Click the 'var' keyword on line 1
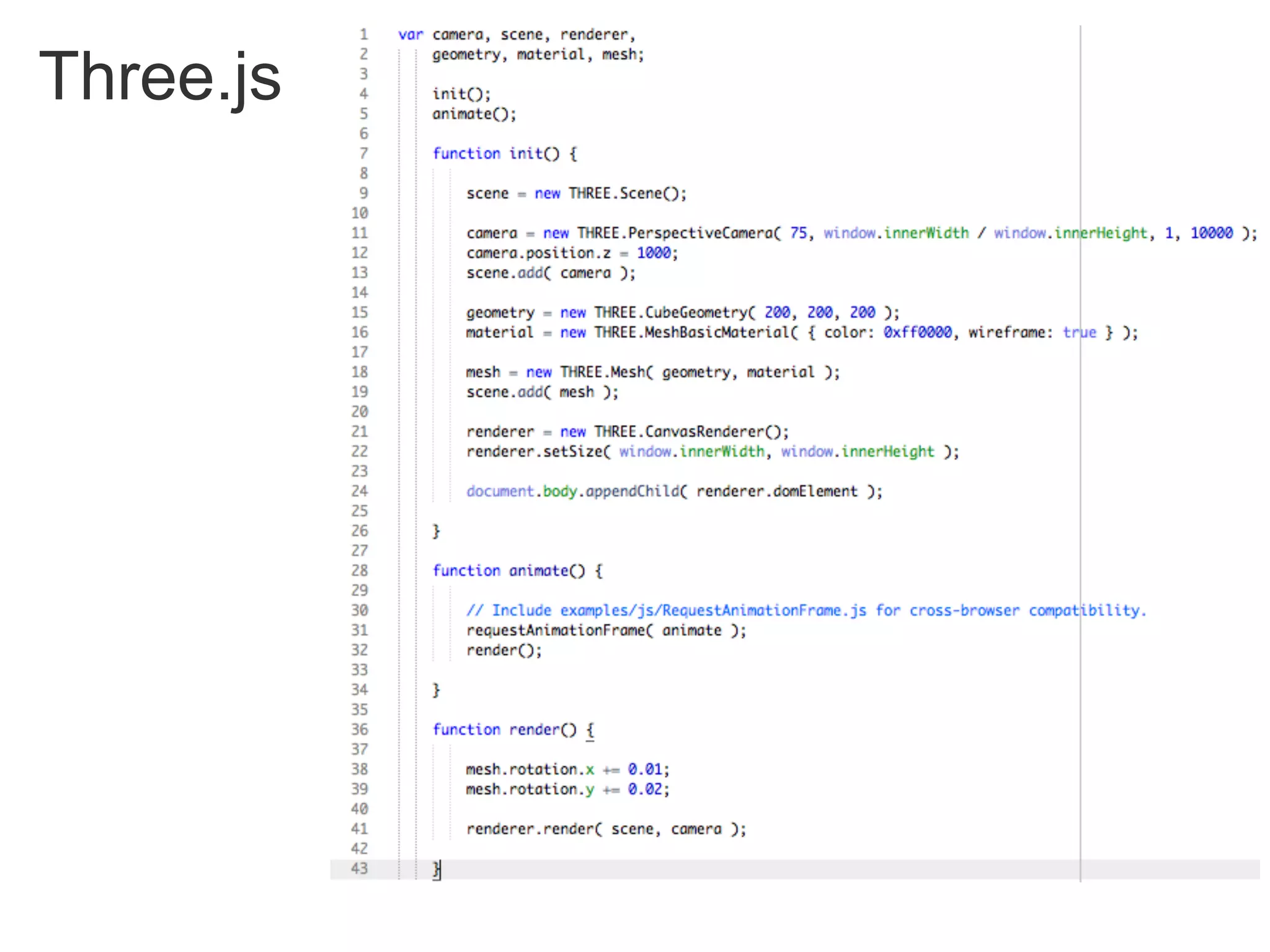 pos(411,35)
